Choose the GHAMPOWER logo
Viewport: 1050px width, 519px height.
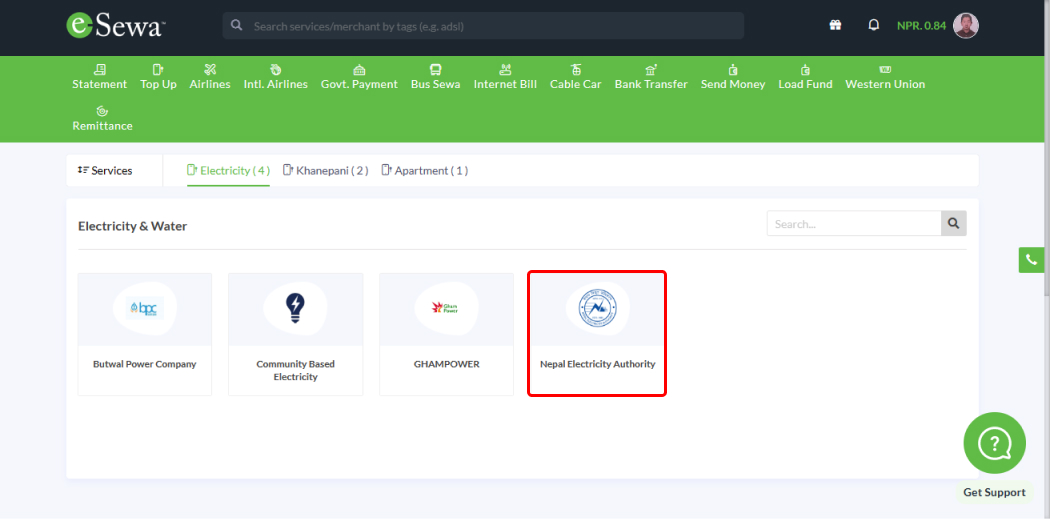(x=446, y=308)
